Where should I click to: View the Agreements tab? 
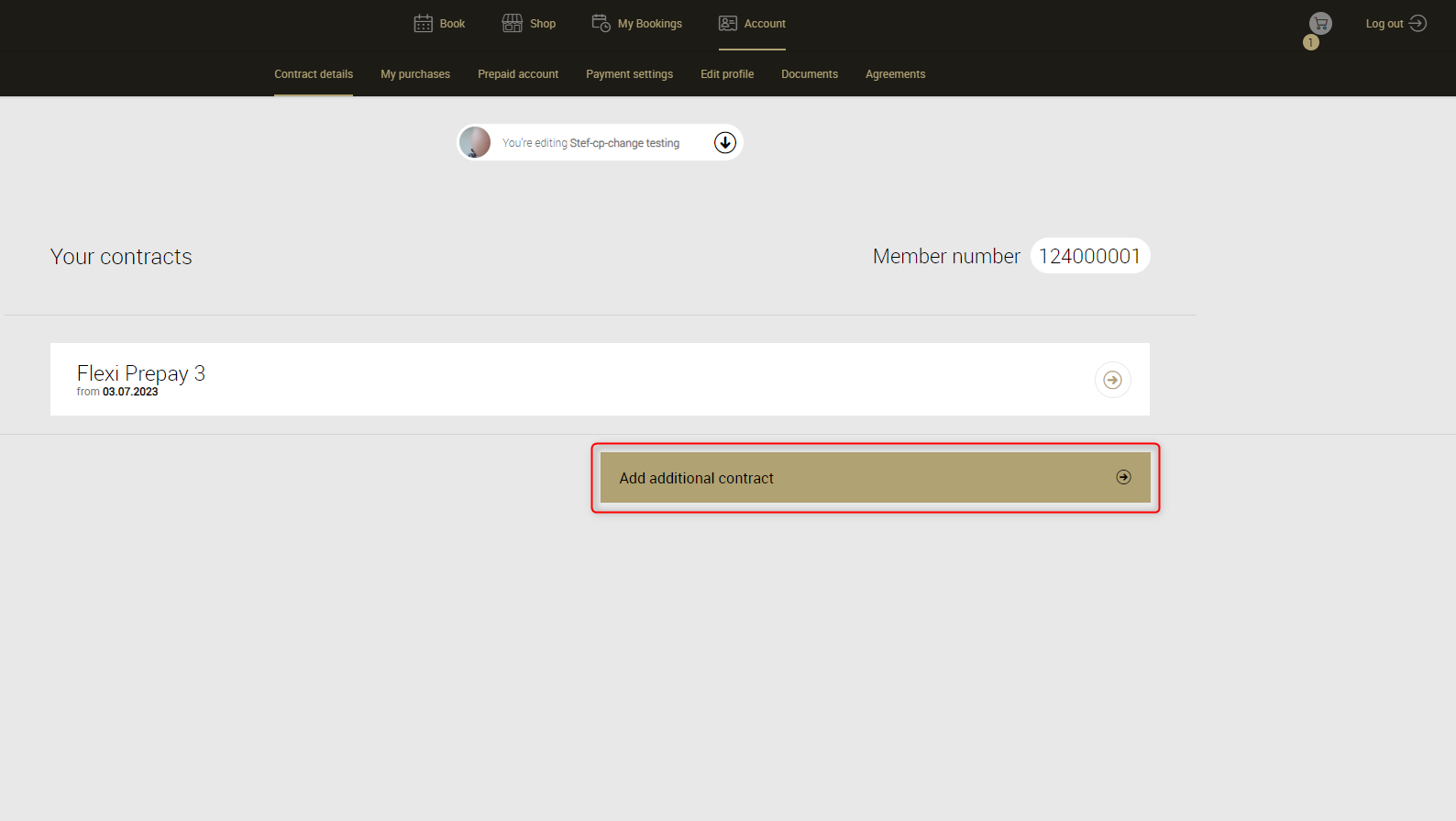(895, 74)
